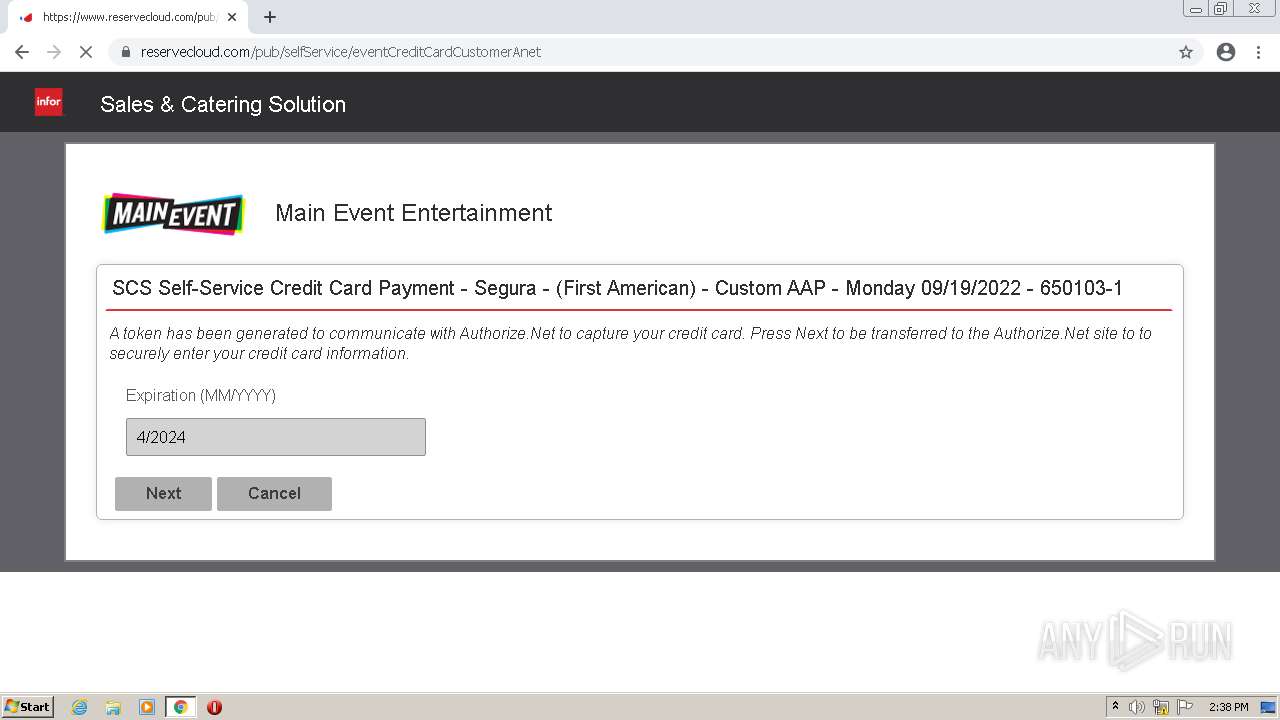Click the Sales & Catering Solution title

tap(223, 104)
